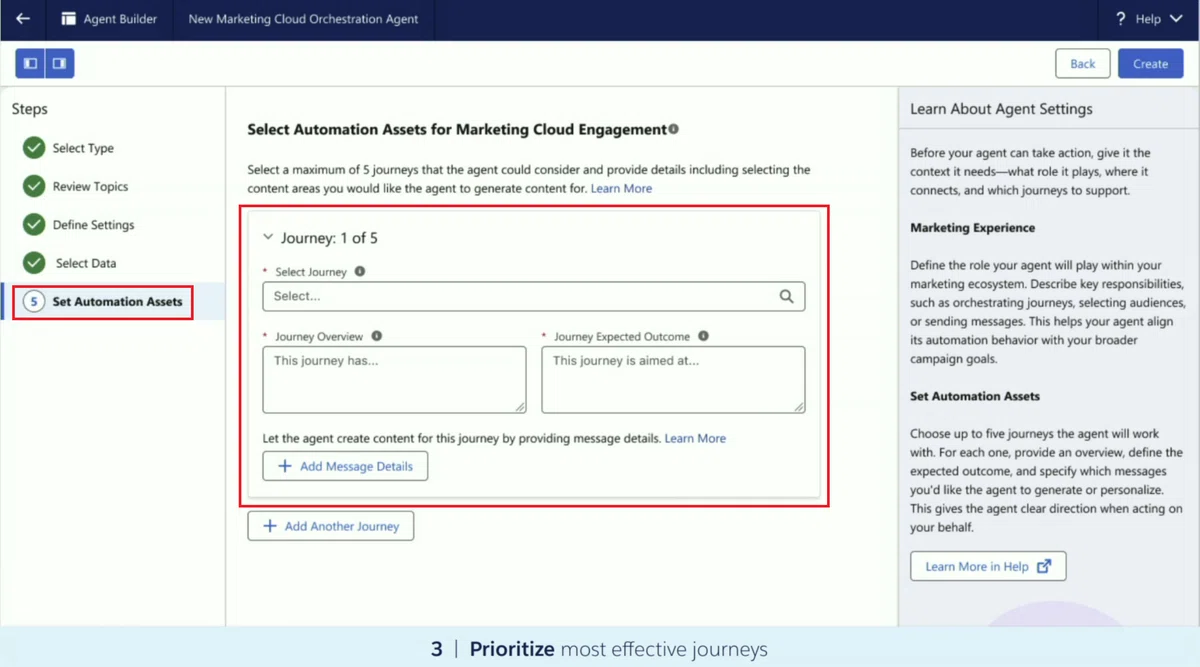Click the Journey Overview info icon

[x=377, y=336]
